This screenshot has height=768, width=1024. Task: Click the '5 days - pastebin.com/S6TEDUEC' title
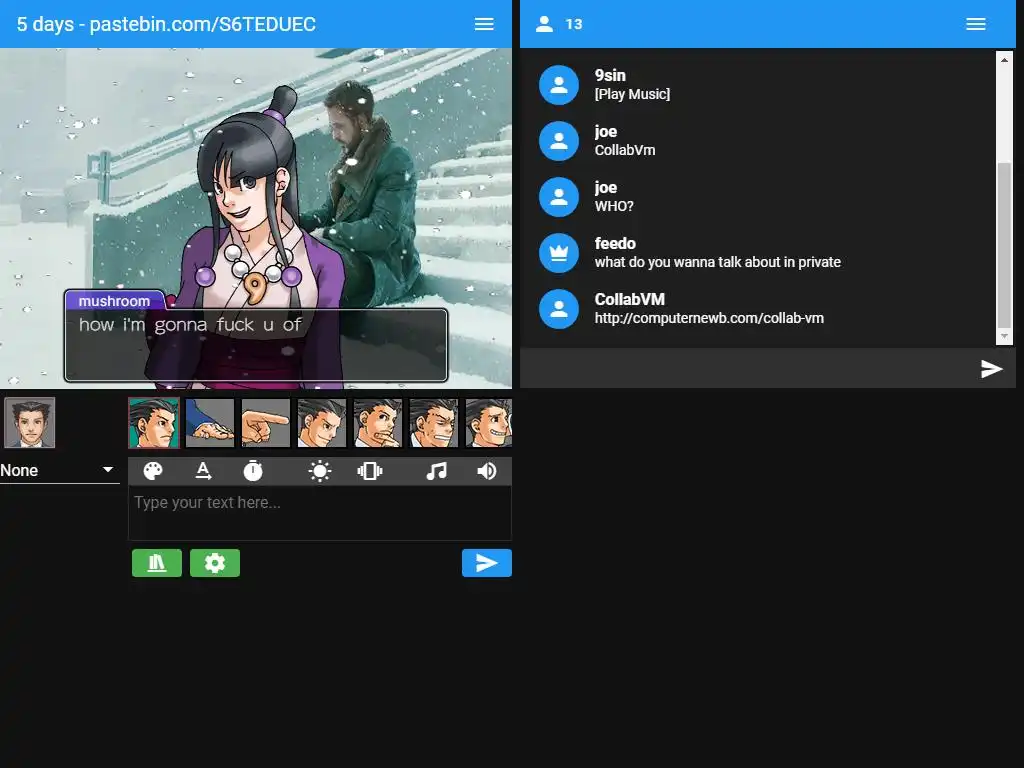(x=166, y=24)
